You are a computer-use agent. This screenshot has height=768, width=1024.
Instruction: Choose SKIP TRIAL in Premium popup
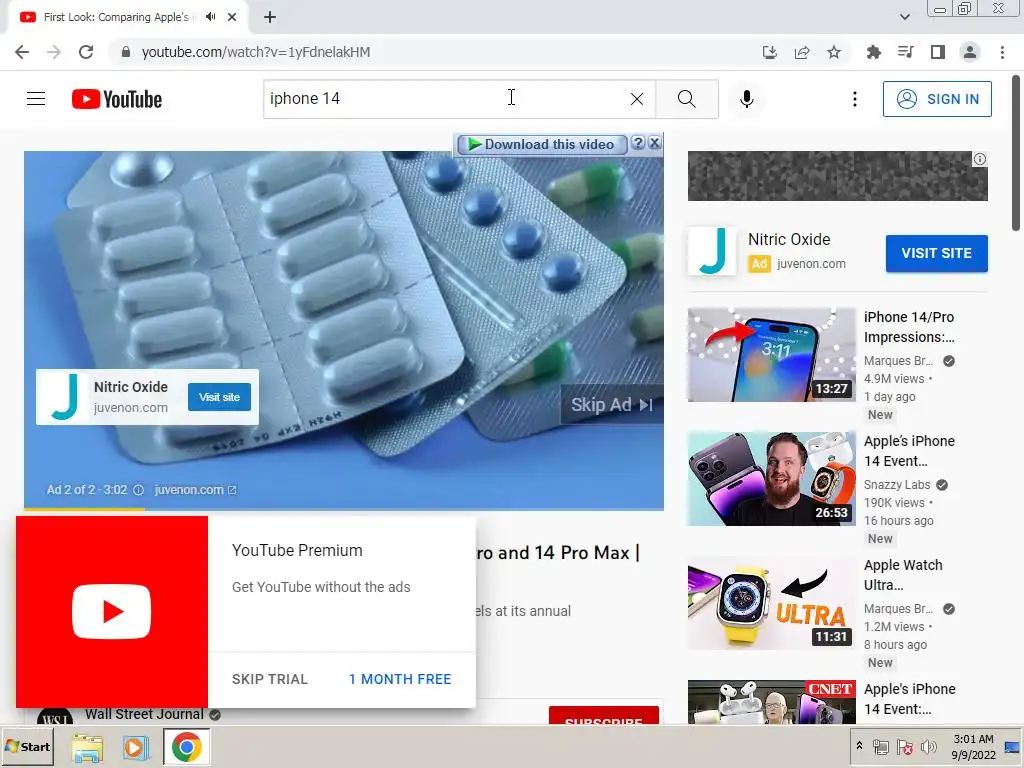pyautogui.click(x=270, y=679)
